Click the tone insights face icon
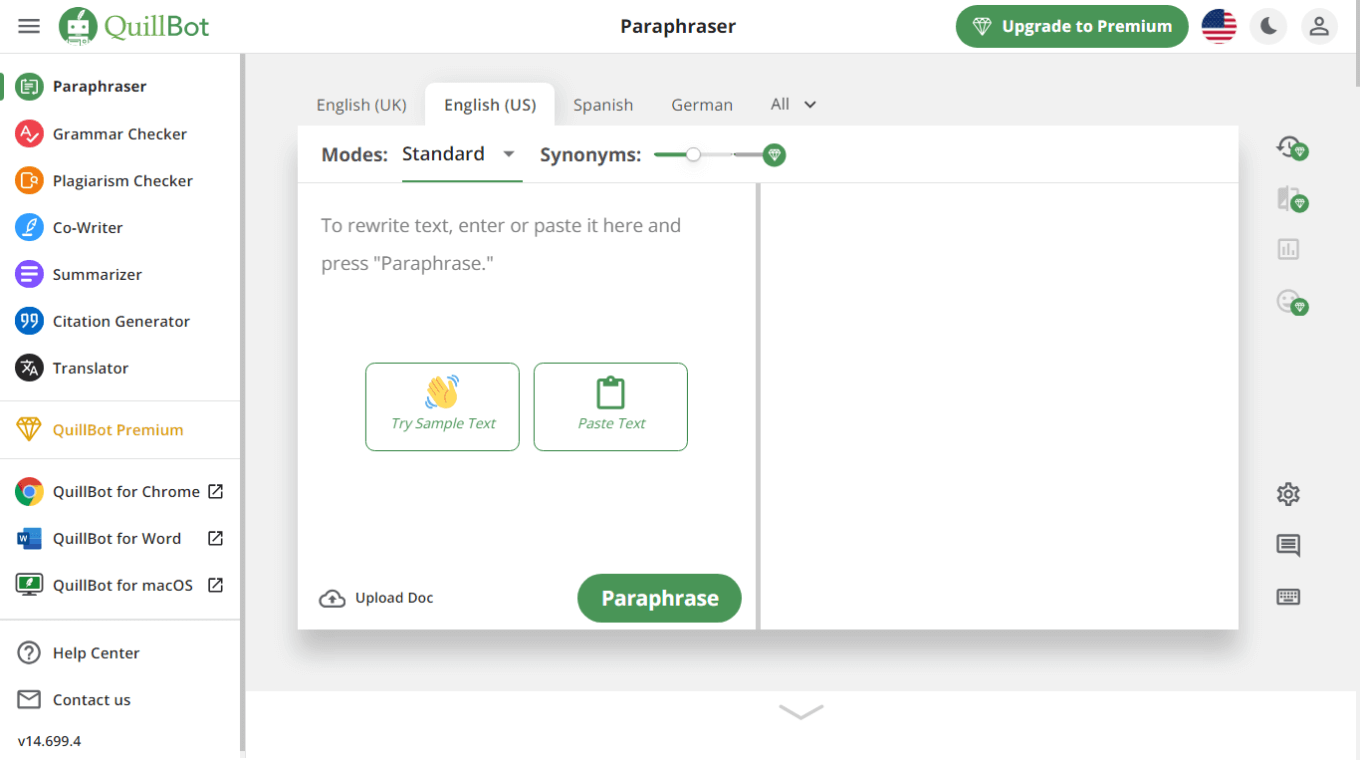 (x=1291, y=302)
